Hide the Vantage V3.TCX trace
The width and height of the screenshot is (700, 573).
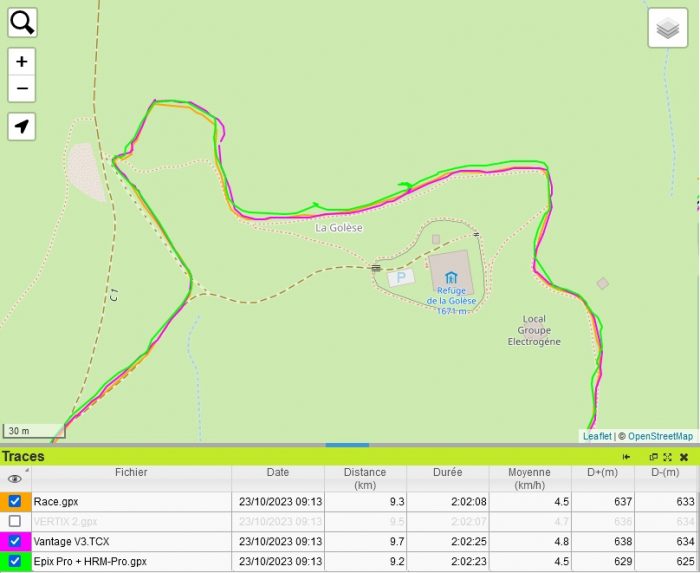14,541
